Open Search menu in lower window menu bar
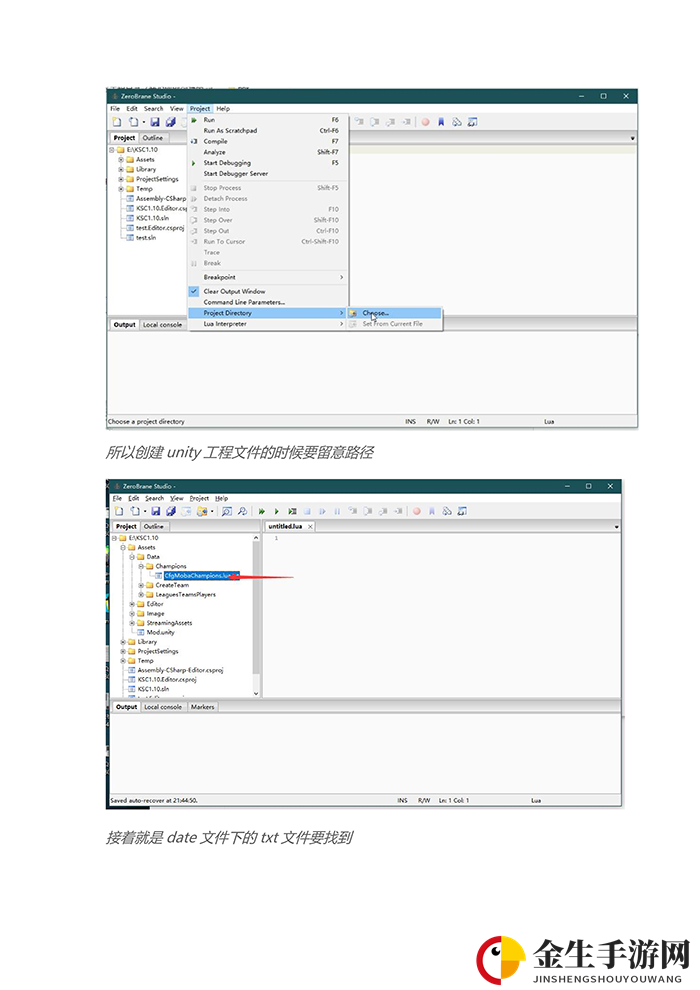Viewport: 700px width, 990px height. pos(154,498)
